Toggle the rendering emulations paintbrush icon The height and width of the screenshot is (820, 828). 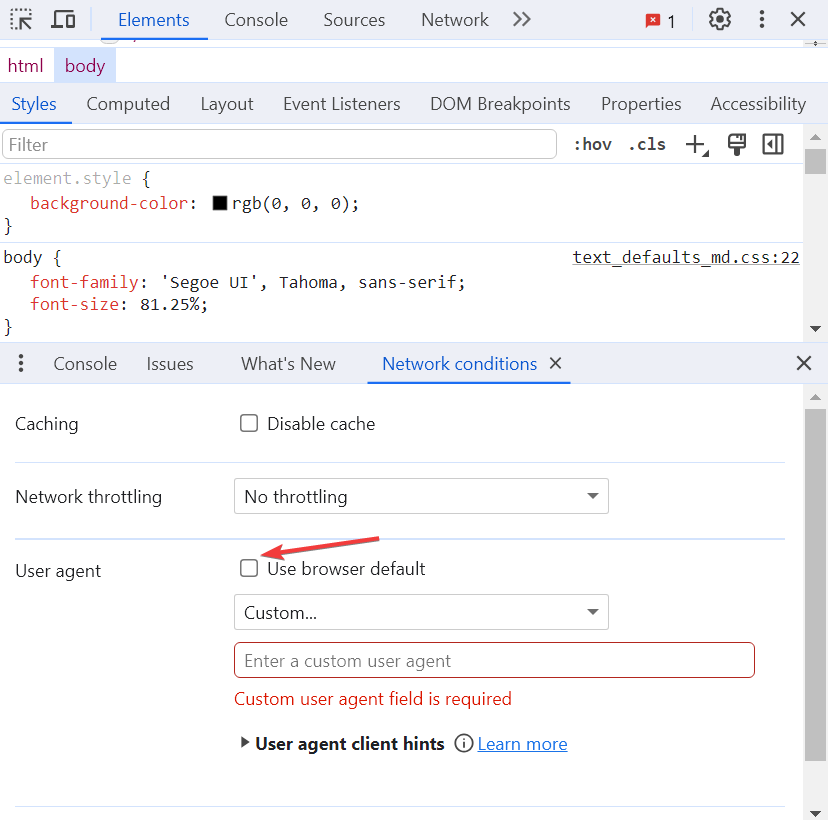[736, 144]
